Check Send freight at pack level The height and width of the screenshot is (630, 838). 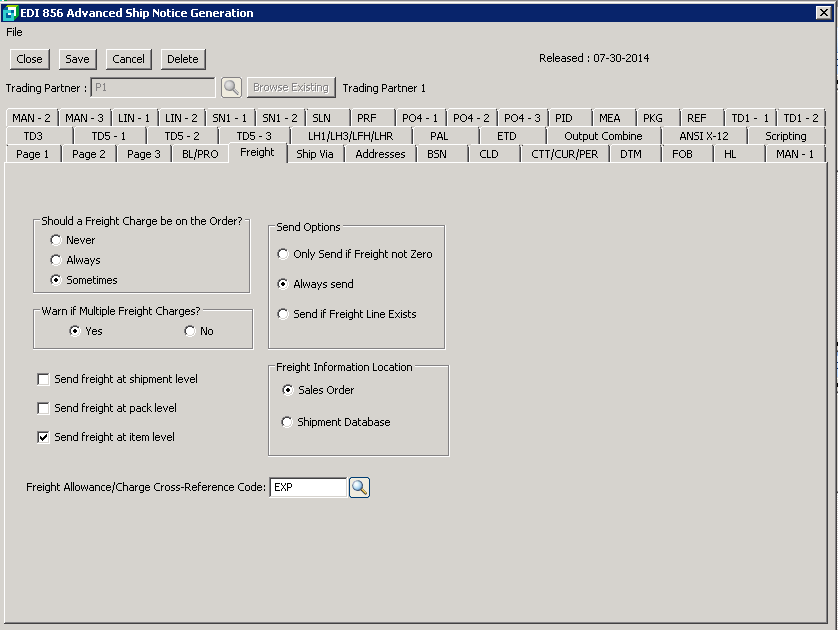click(x=43, y=408)
